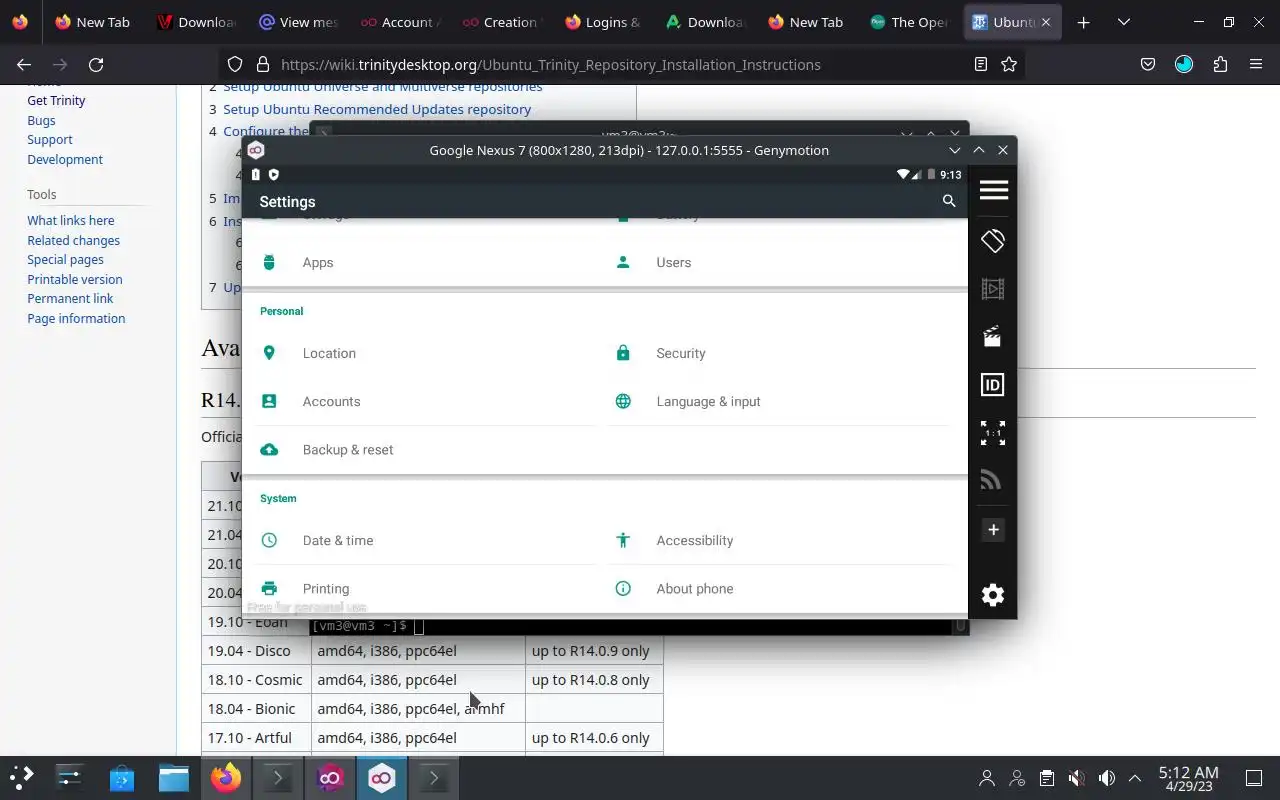Click the Pocket save icon in Firefox

coord(1148,64)
